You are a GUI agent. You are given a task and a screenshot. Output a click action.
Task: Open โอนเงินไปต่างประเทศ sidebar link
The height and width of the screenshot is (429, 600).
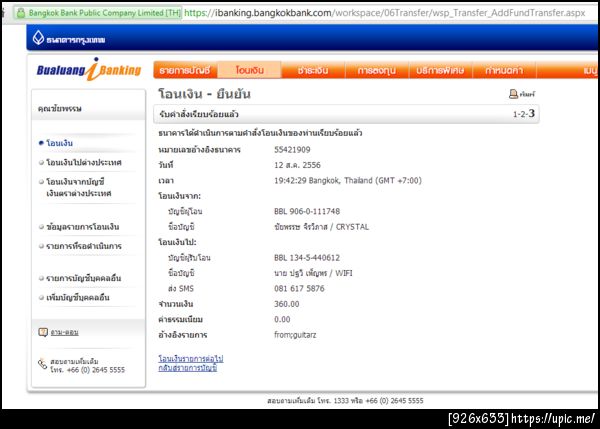[84, 162]
